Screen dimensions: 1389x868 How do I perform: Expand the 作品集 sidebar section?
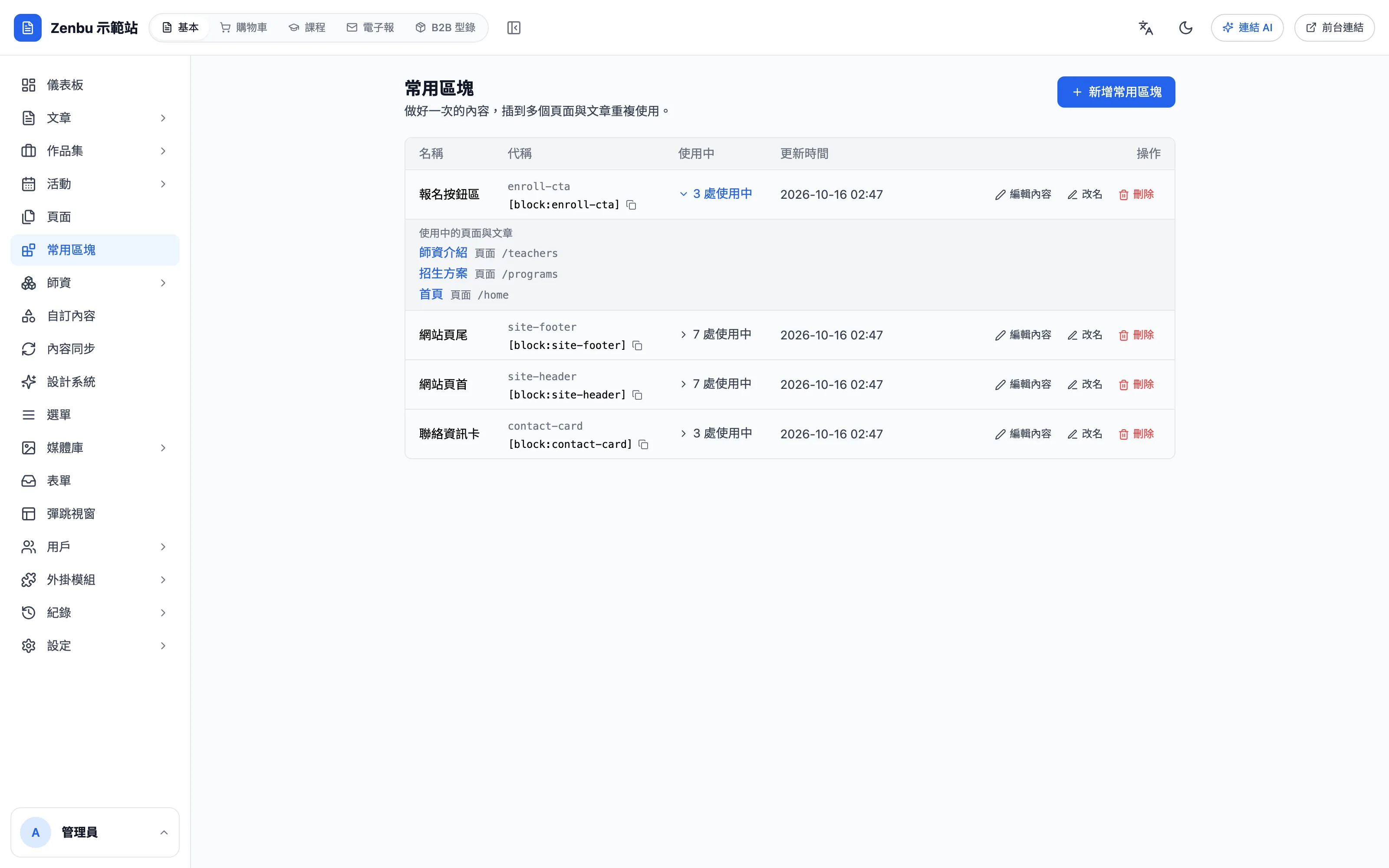(95, 151)
